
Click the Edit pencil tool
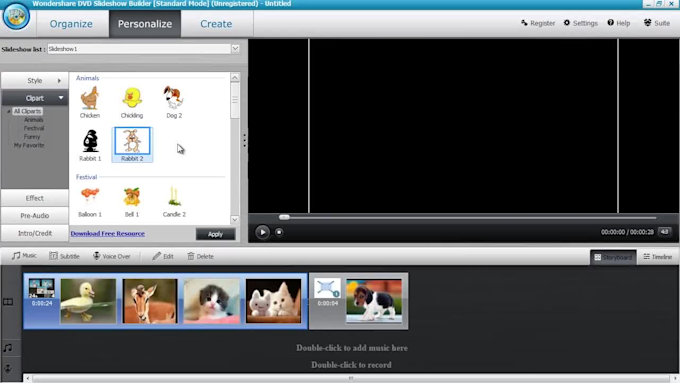[163, 256]
